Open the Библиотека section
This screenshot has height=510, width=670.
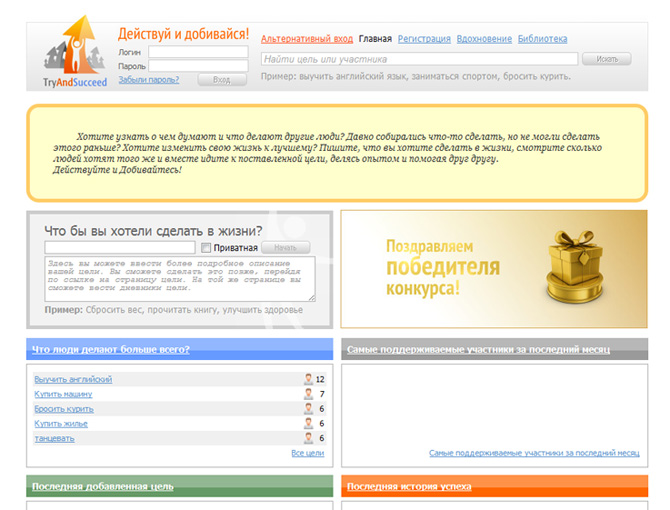542,39
